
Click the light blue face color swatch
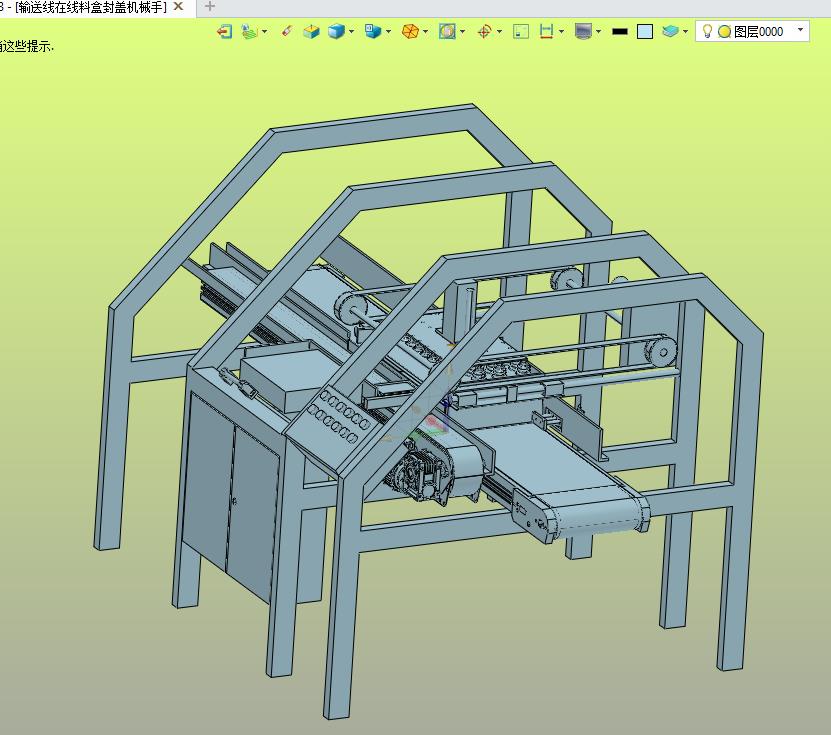coord(644,32)
